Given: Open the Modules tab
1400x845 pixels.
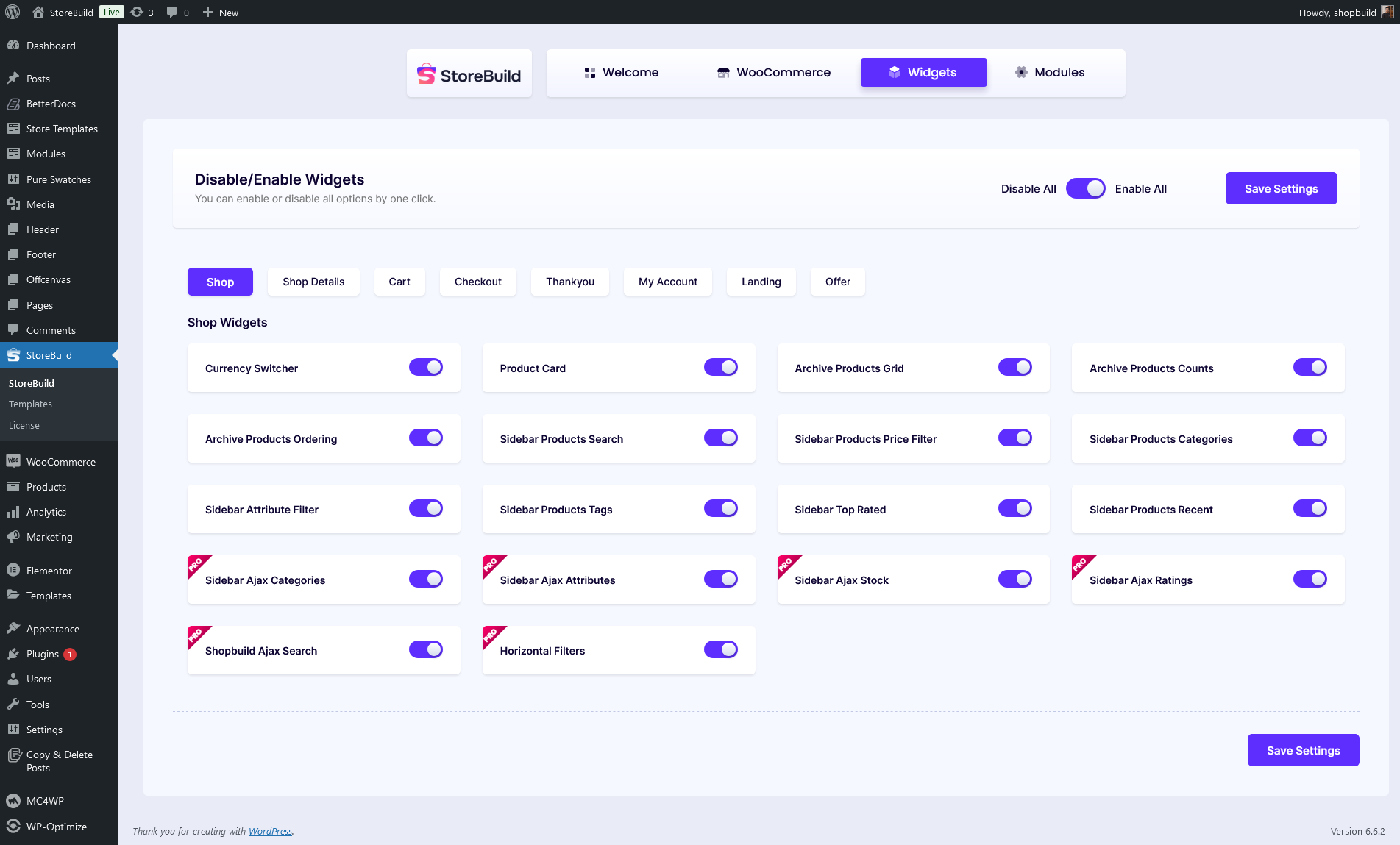Looking at the screenshot, I should (1051, 72).
